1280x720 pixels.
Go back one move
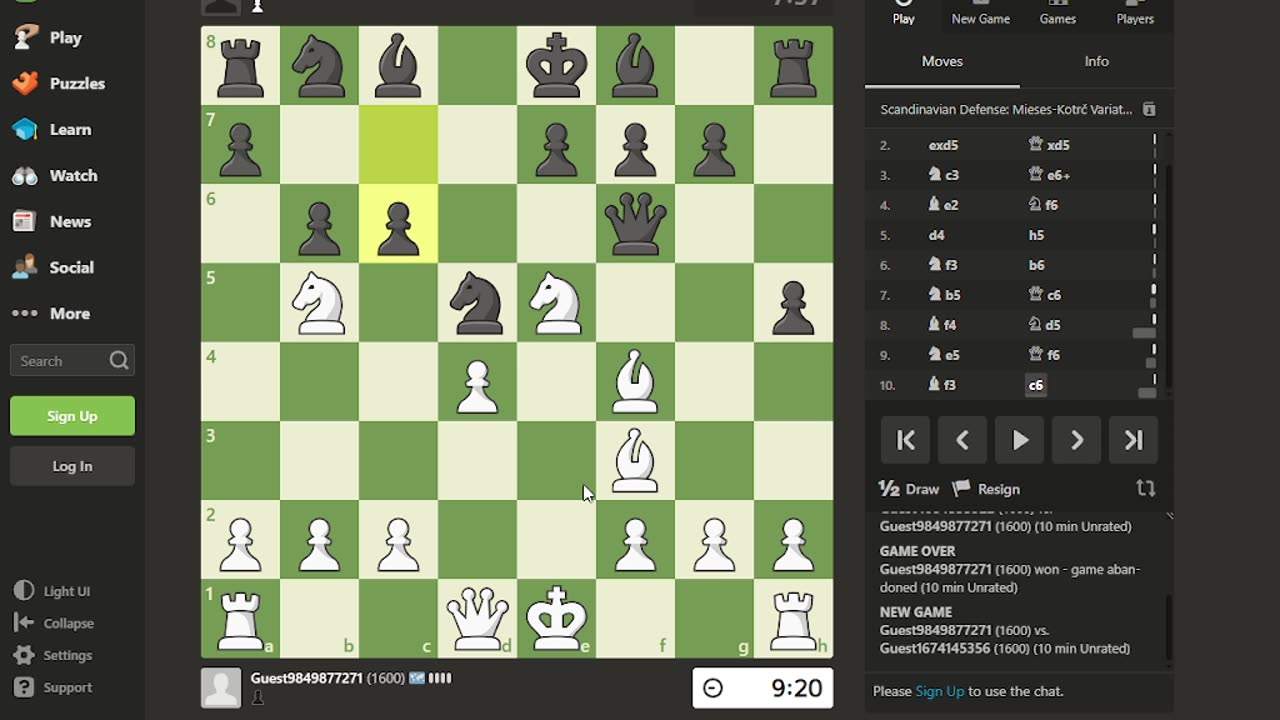(963, 440)
